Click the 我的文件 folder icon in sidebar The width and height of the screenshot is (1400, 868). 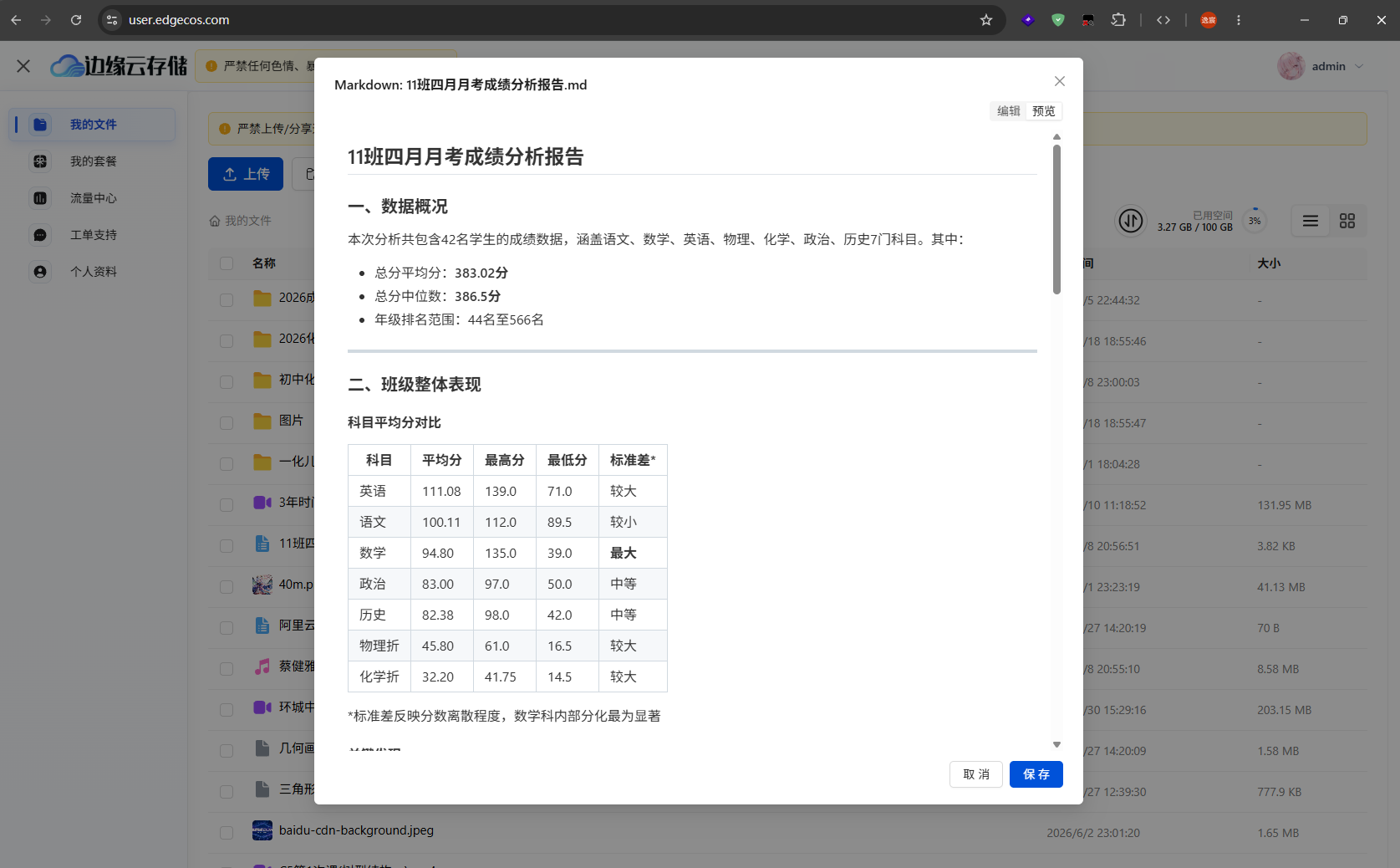(40, 125)
